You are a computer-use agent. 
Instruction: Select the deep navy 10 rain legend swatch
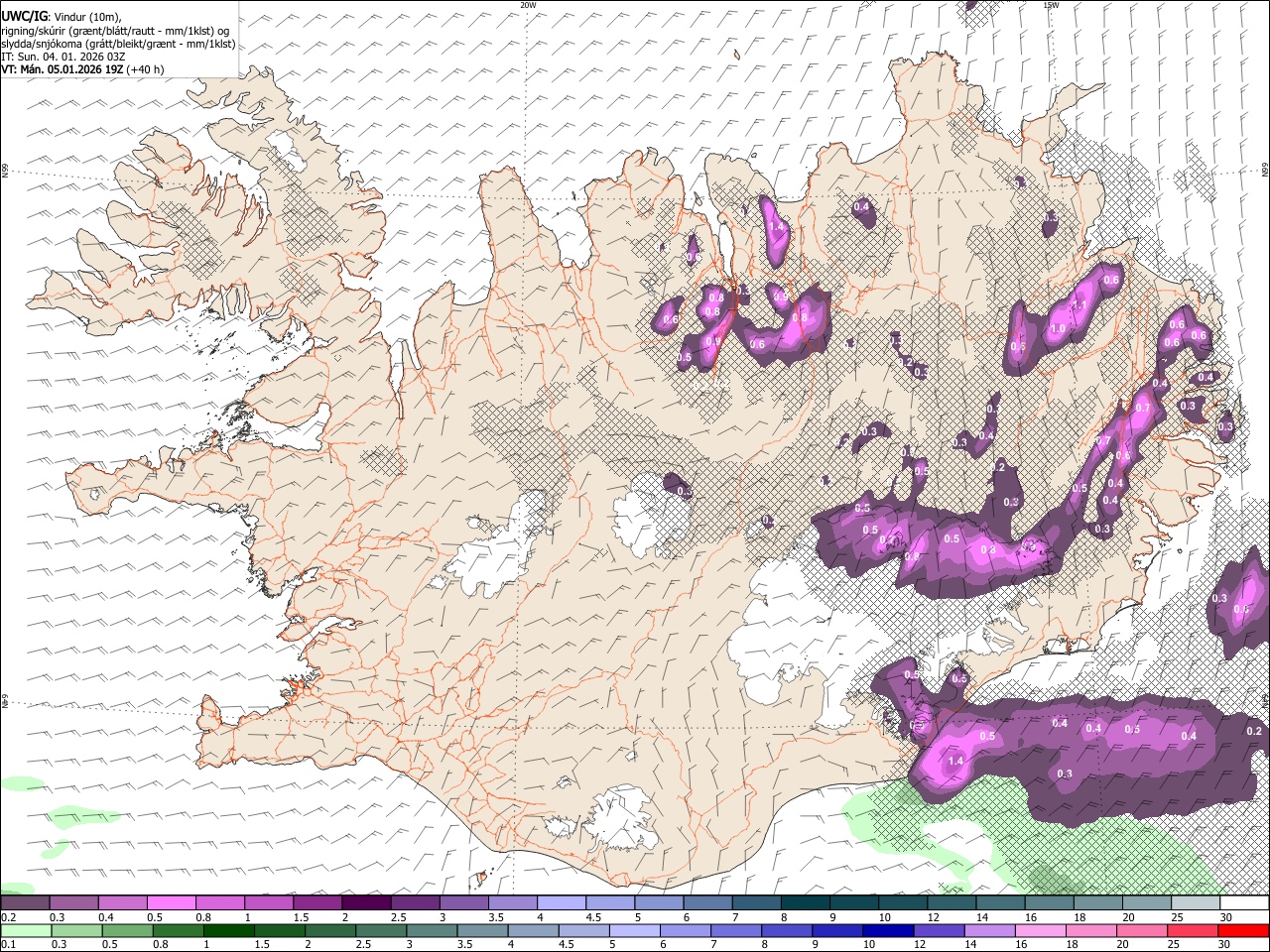point(888,930)
